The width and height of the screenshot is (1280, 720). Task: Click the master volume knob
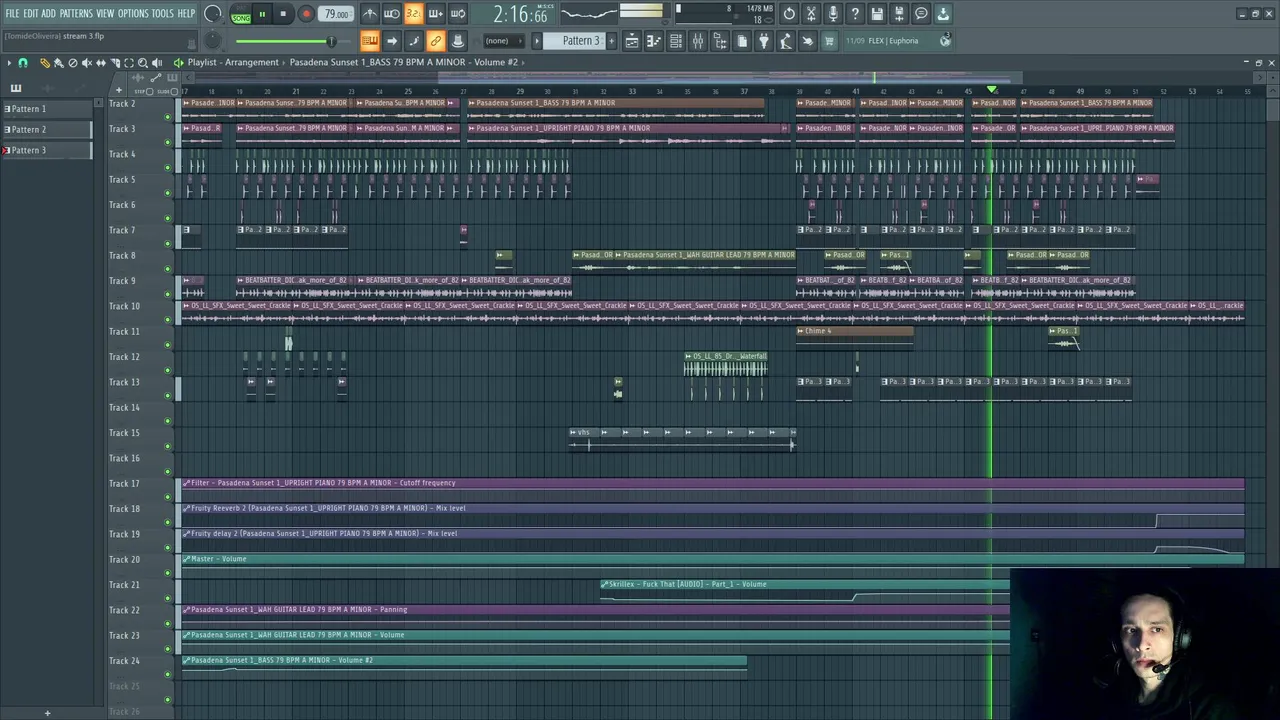tap(213, 14)
